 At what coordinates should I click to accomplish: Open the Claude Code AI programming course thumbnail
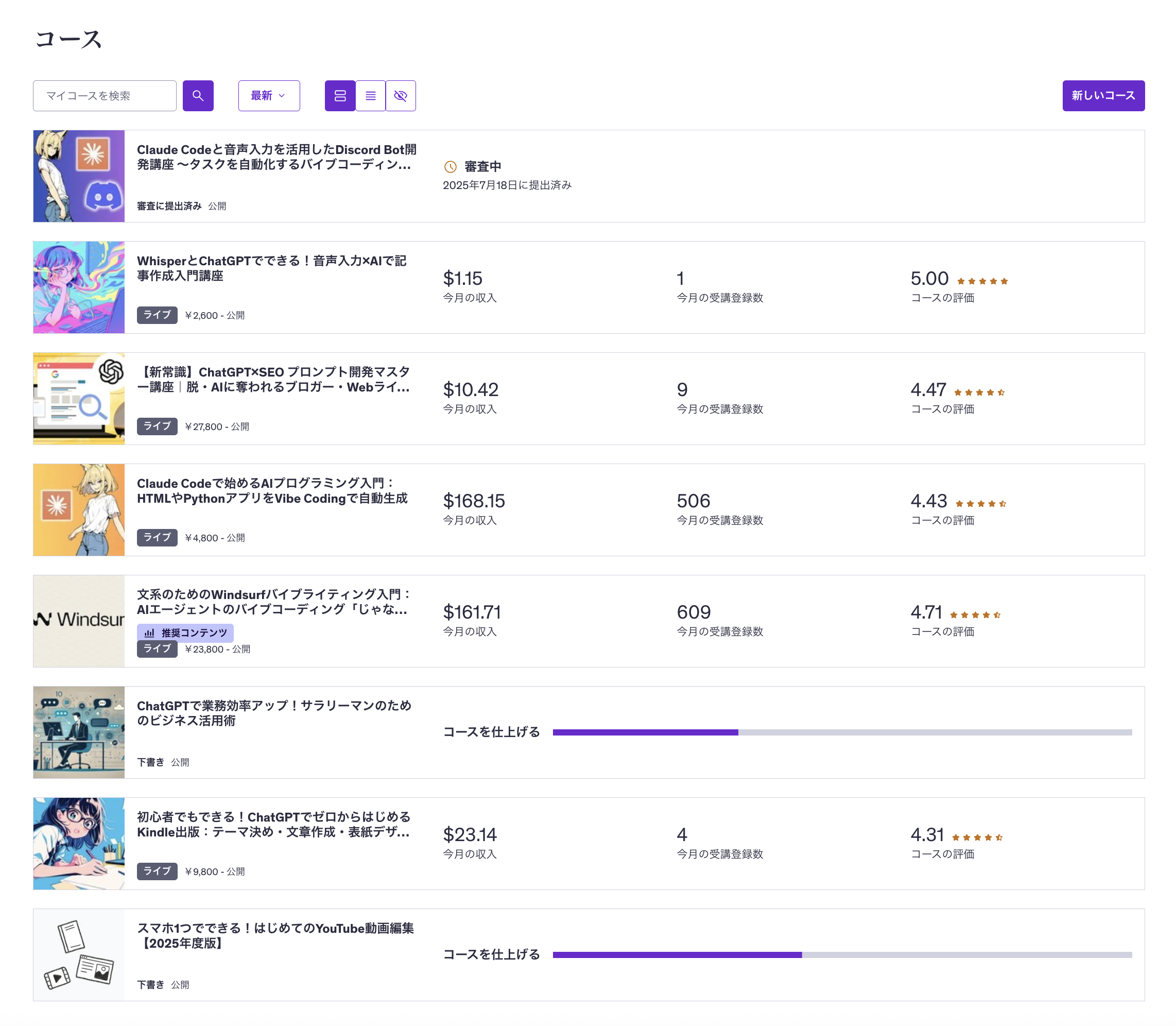tap(79, 509)
